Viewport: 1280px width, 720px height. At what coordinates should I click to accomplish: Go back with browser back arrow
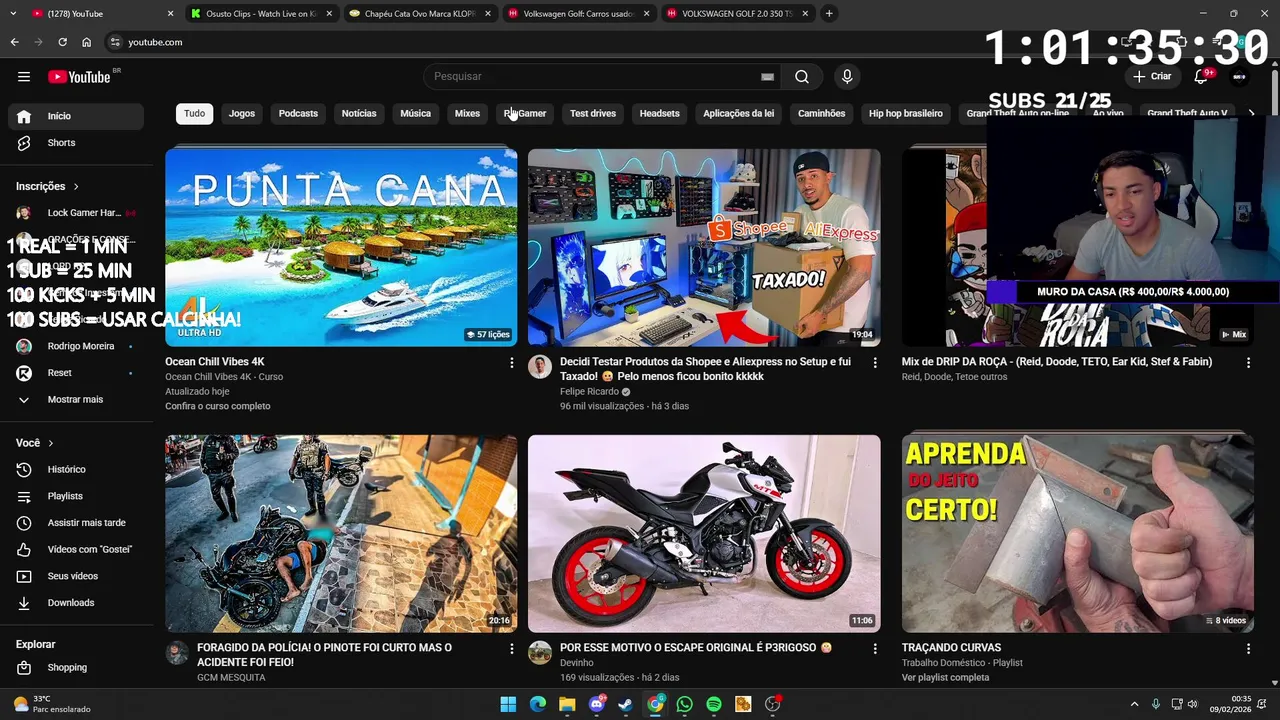(14, 42)
